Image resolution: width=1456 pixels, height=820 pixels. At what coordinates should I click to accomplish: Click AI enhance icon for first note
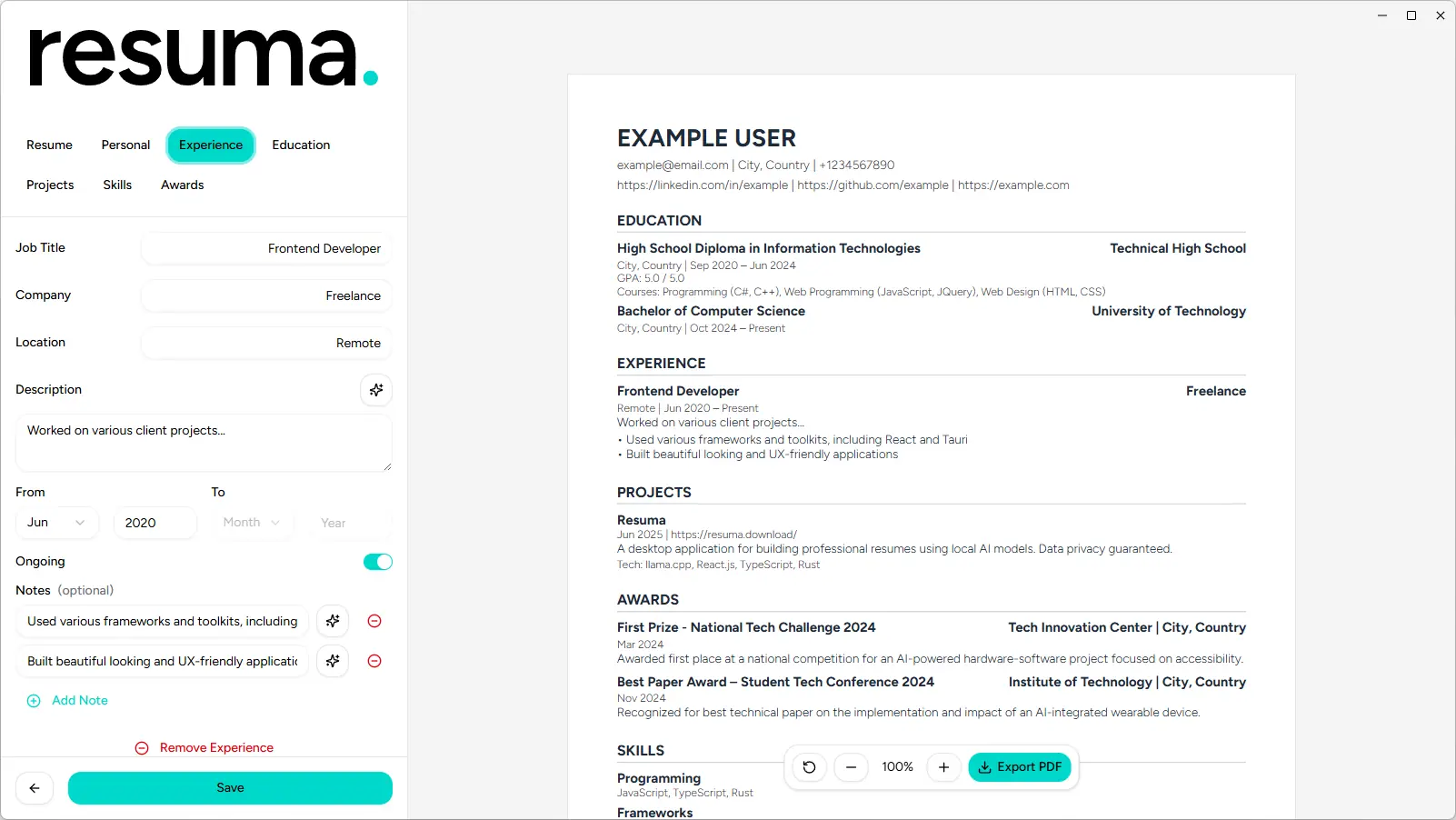pos(333,621)
